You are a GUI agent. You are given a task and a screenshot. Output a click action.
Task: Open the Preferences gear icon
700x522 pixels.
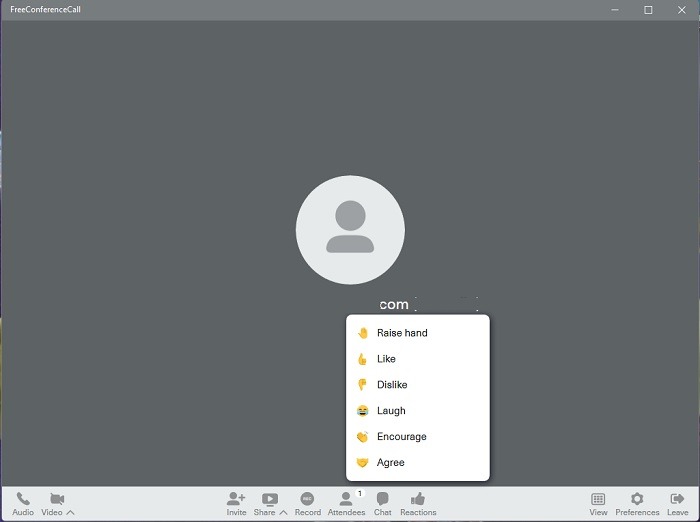pyautogui.click(x=637, y=499)
